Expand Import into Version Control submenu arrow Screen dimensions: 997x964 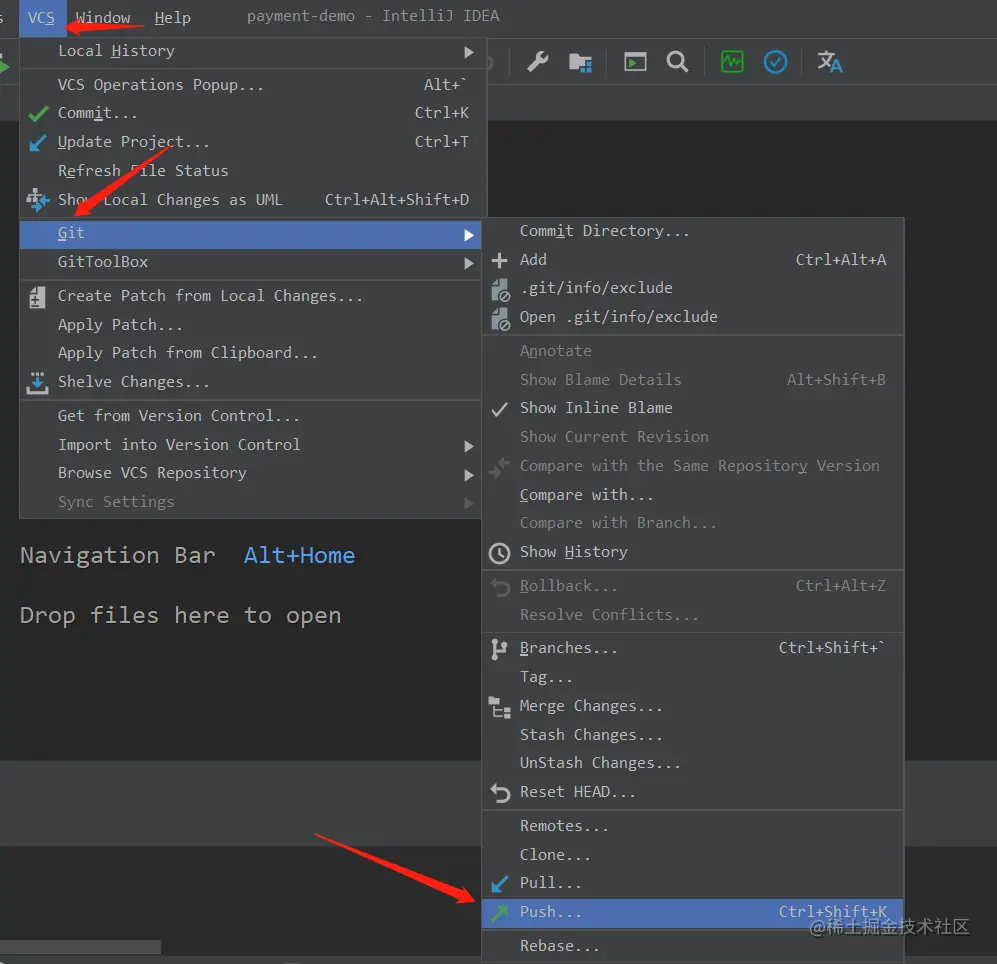469,446
